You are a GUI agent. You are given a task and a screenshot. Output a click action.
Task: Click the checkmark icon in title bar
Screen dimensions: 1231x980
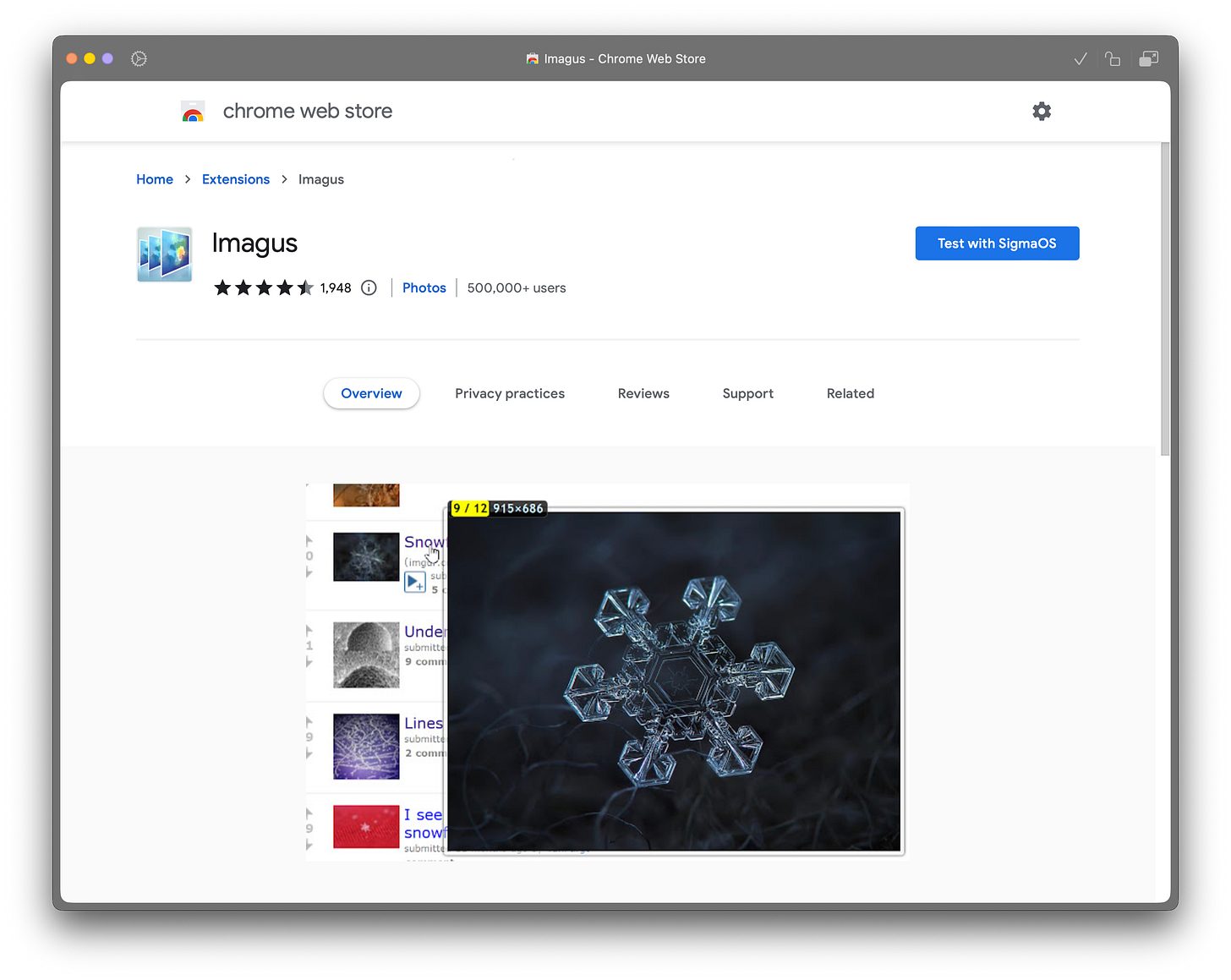click(1081, 59)
